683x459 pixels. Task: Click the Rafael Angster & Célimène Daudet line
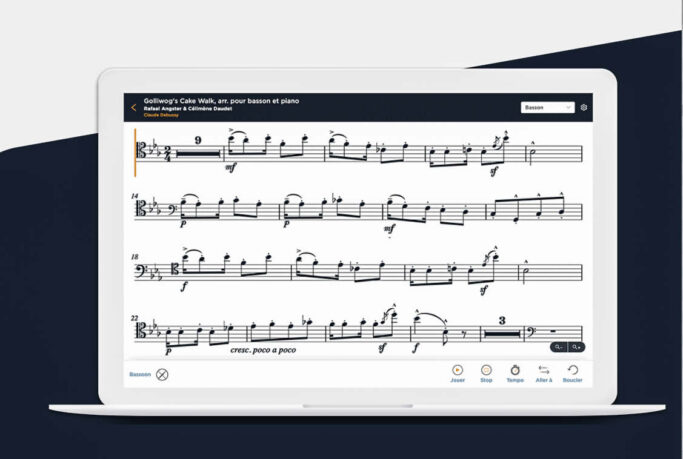coord(188,108)
